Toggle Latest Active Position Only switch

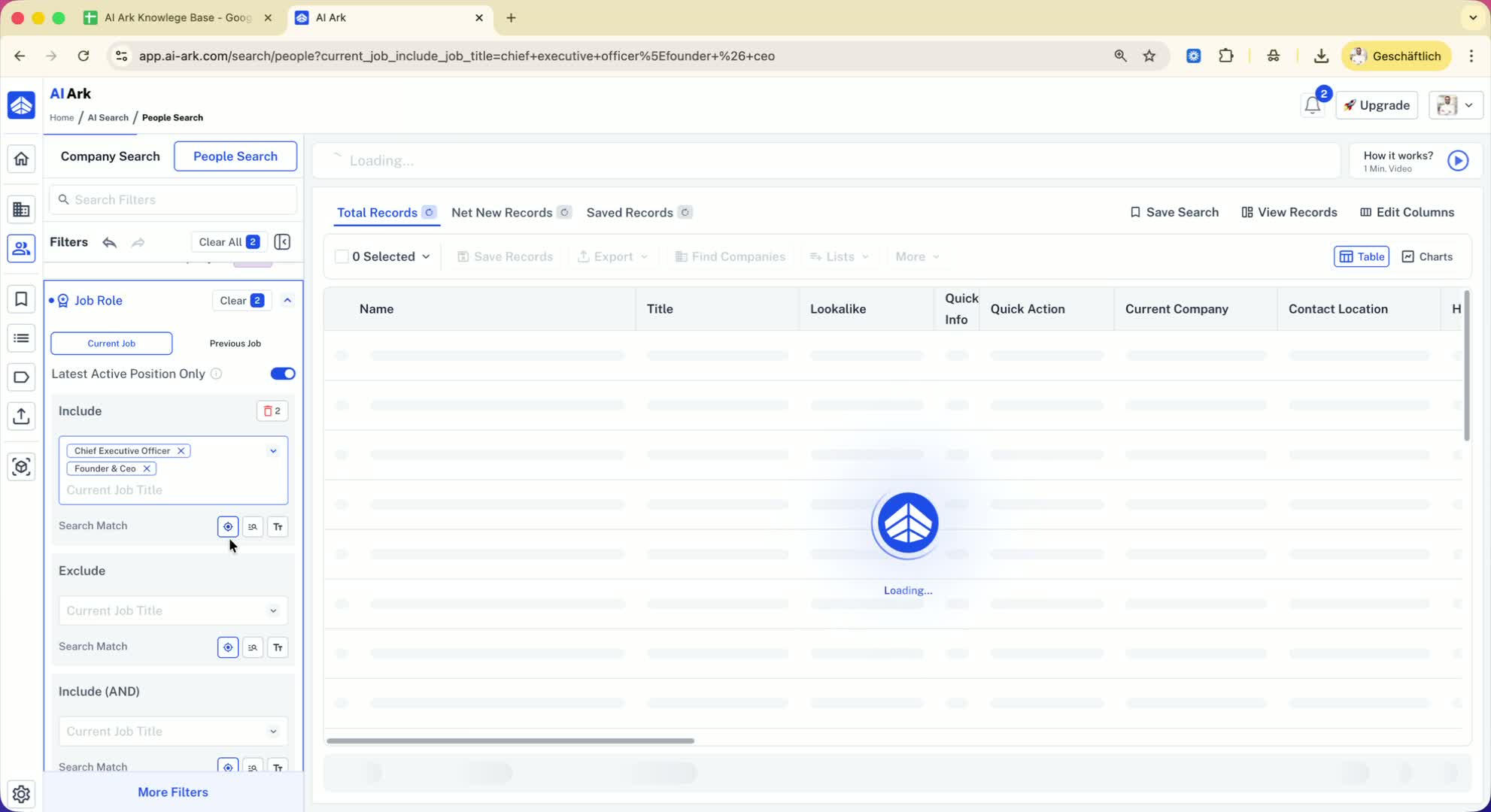point(283,374)
